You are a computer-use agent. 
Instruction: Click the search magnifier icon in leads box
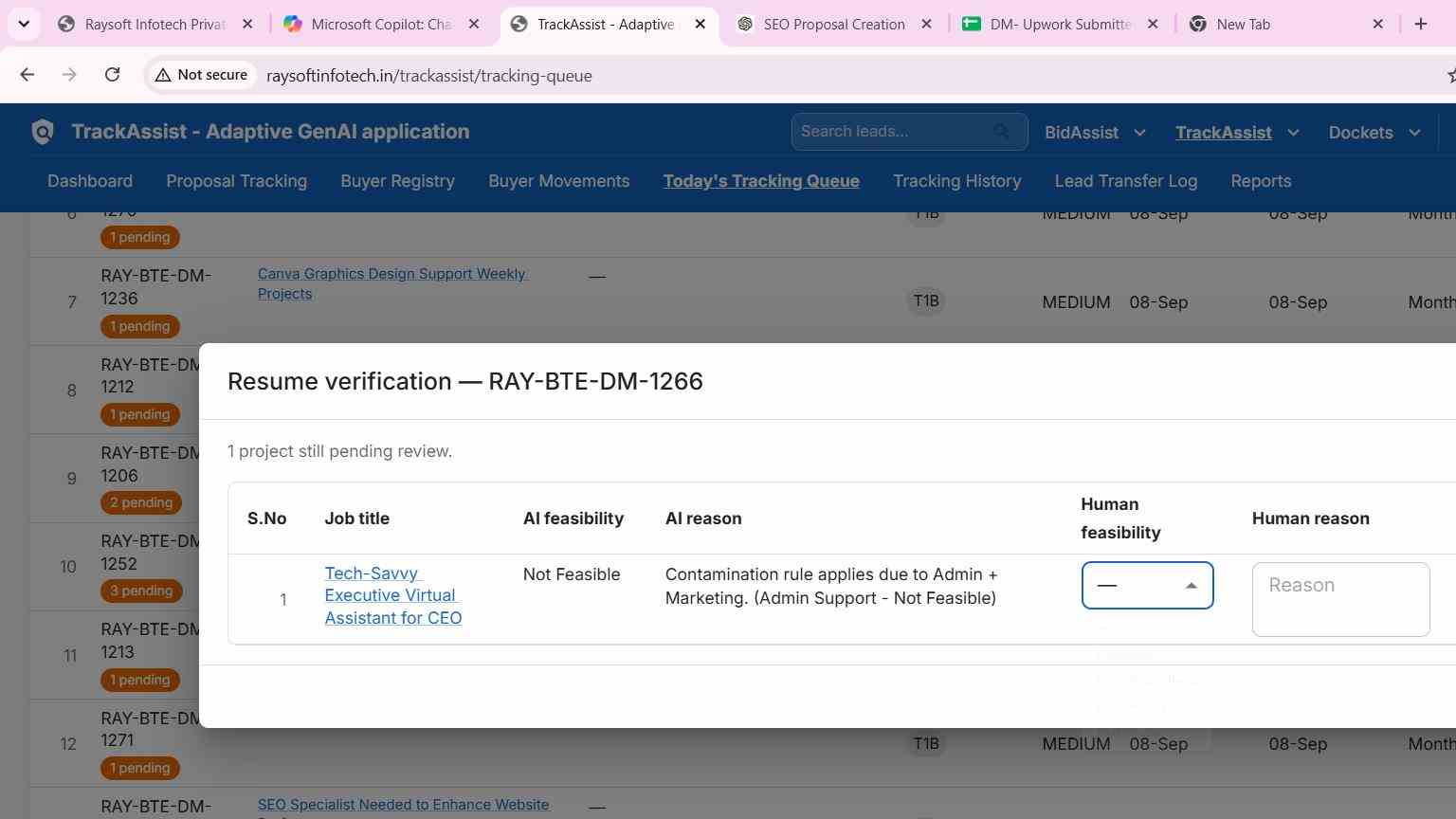point(1002,132)
